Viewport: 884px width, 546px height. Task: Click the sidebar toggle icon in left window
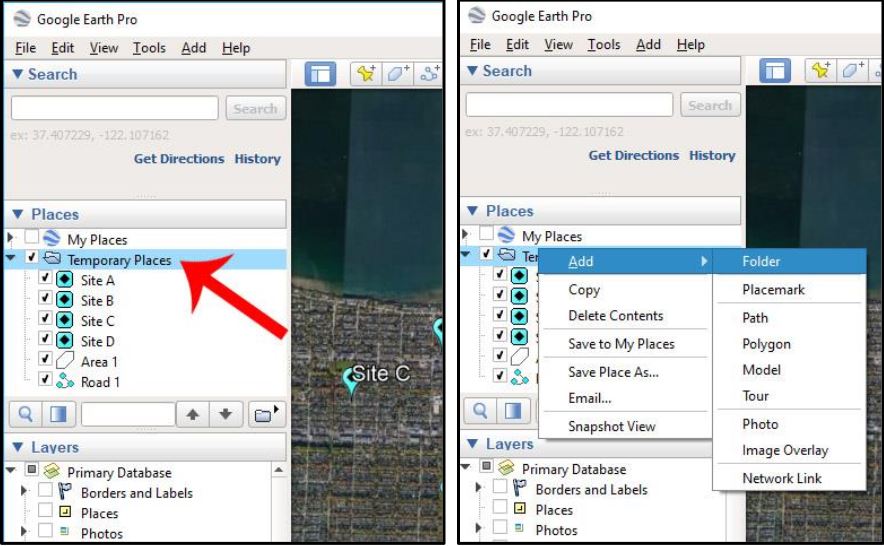(x=320, y=74)
